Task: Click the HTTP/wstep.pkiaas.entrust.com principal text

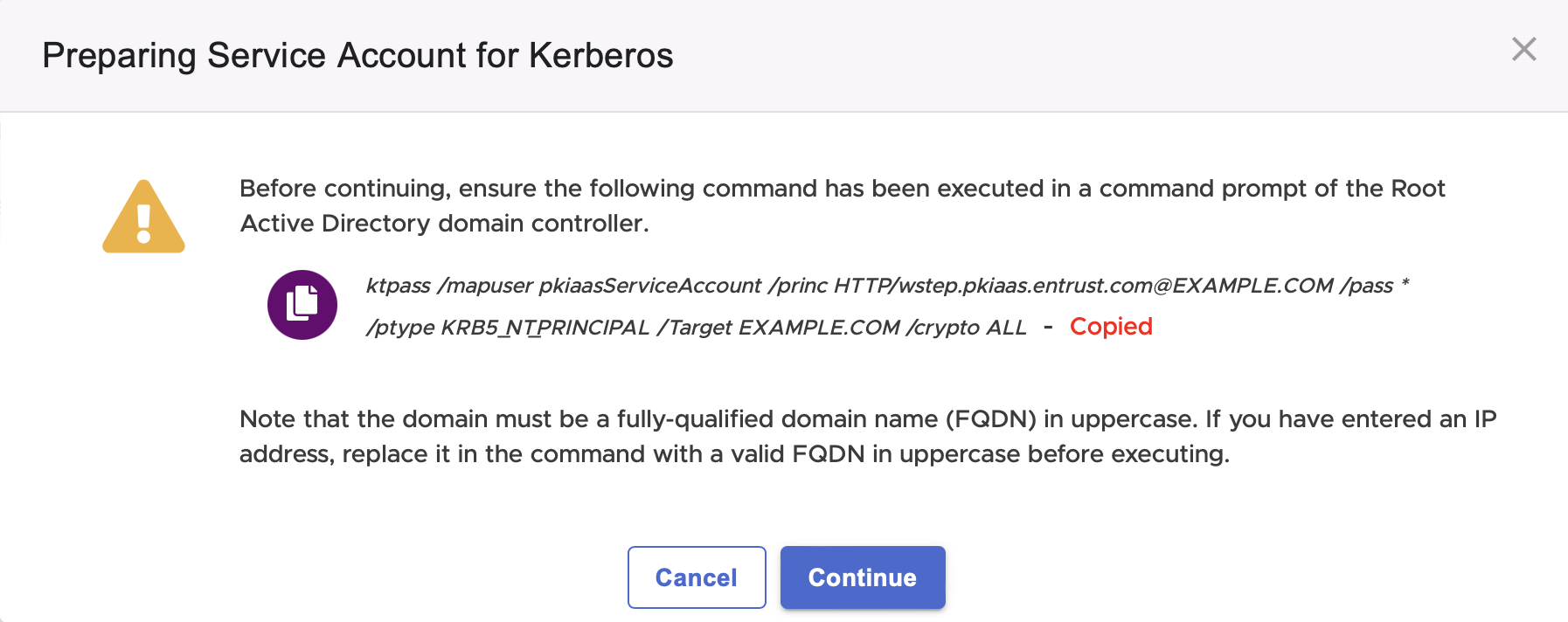Action: (996, 286)
